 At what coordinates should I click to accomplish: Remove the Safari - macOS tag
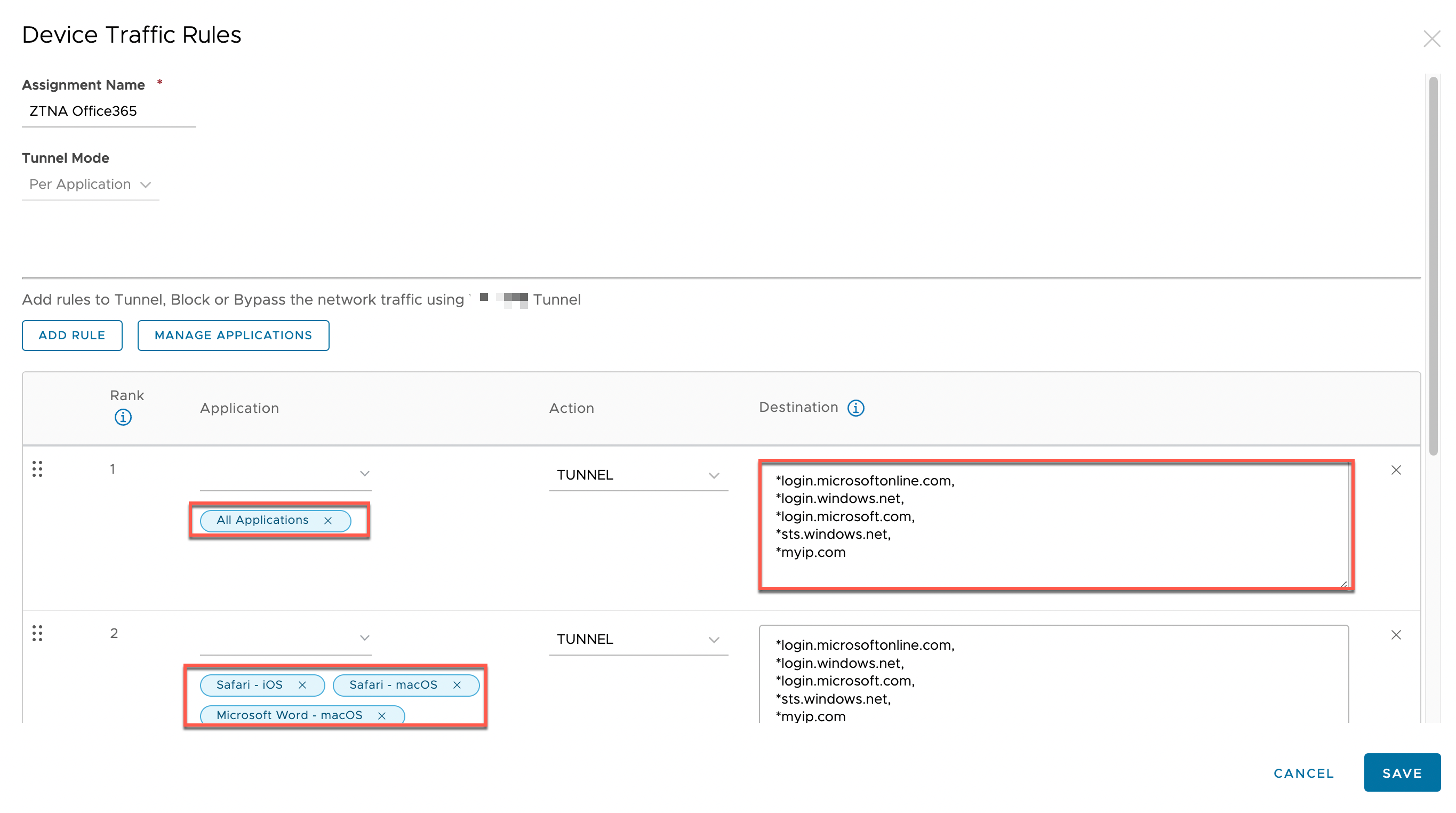(457, 684)
